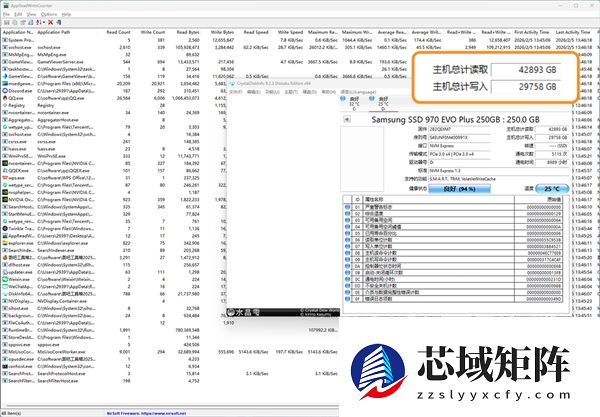Click the Twinkle Tra... row icon
The image size is (600, 417).
[x=5, y=229]
